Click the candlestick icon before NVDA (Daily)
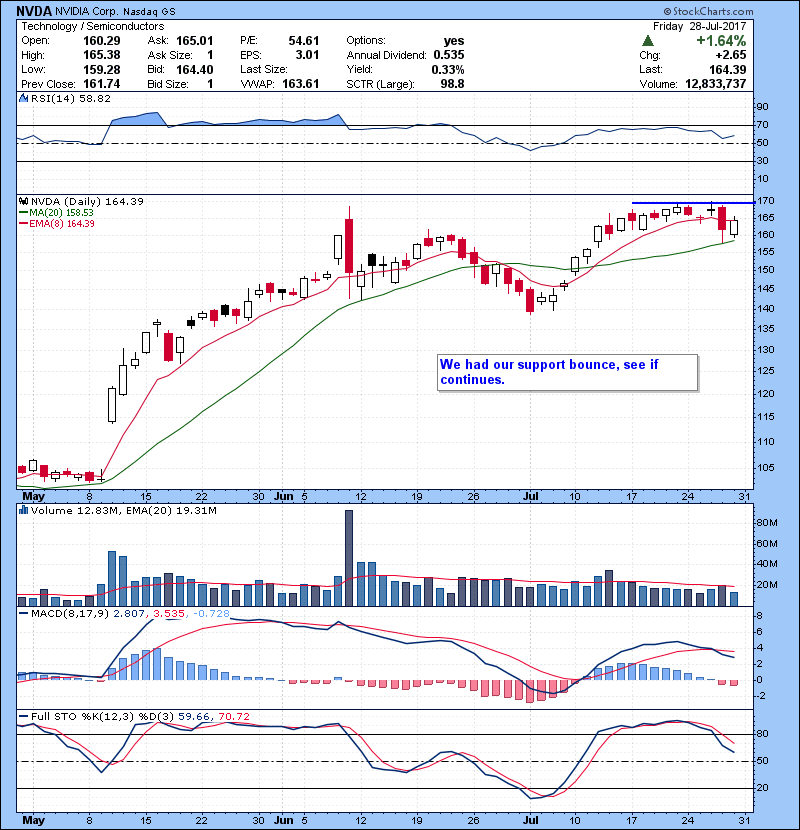 click(x=23, y=201)
